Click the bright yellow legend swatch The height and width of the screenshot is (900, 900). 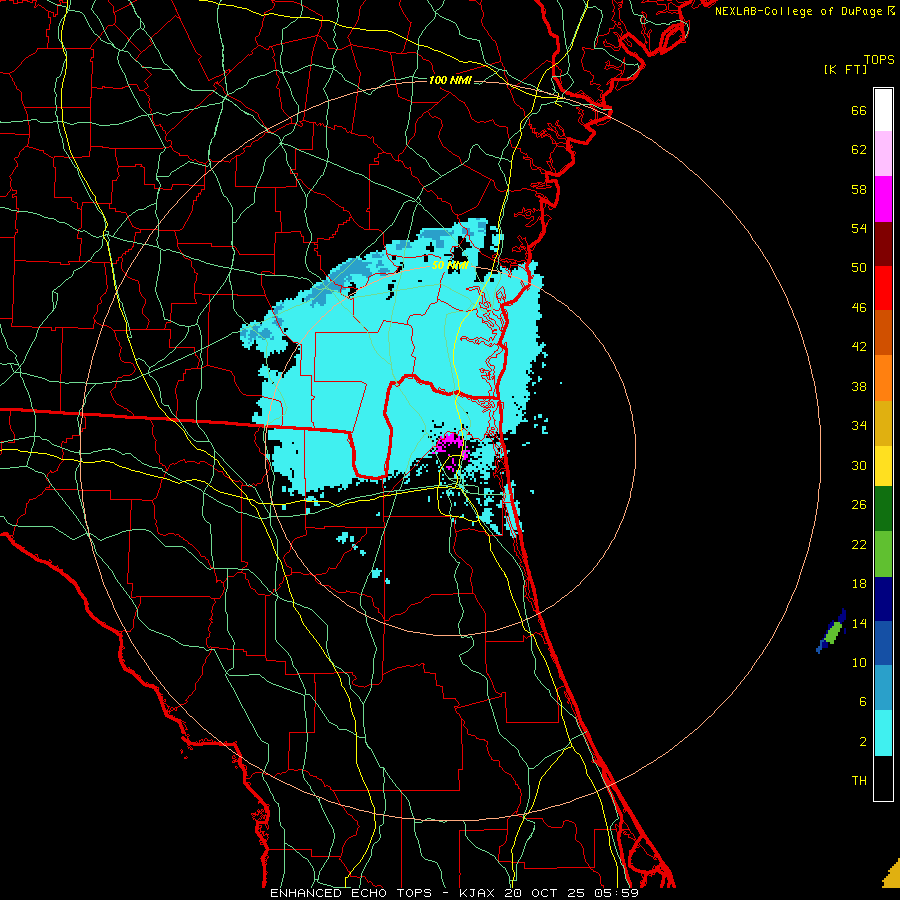(883, 465)
